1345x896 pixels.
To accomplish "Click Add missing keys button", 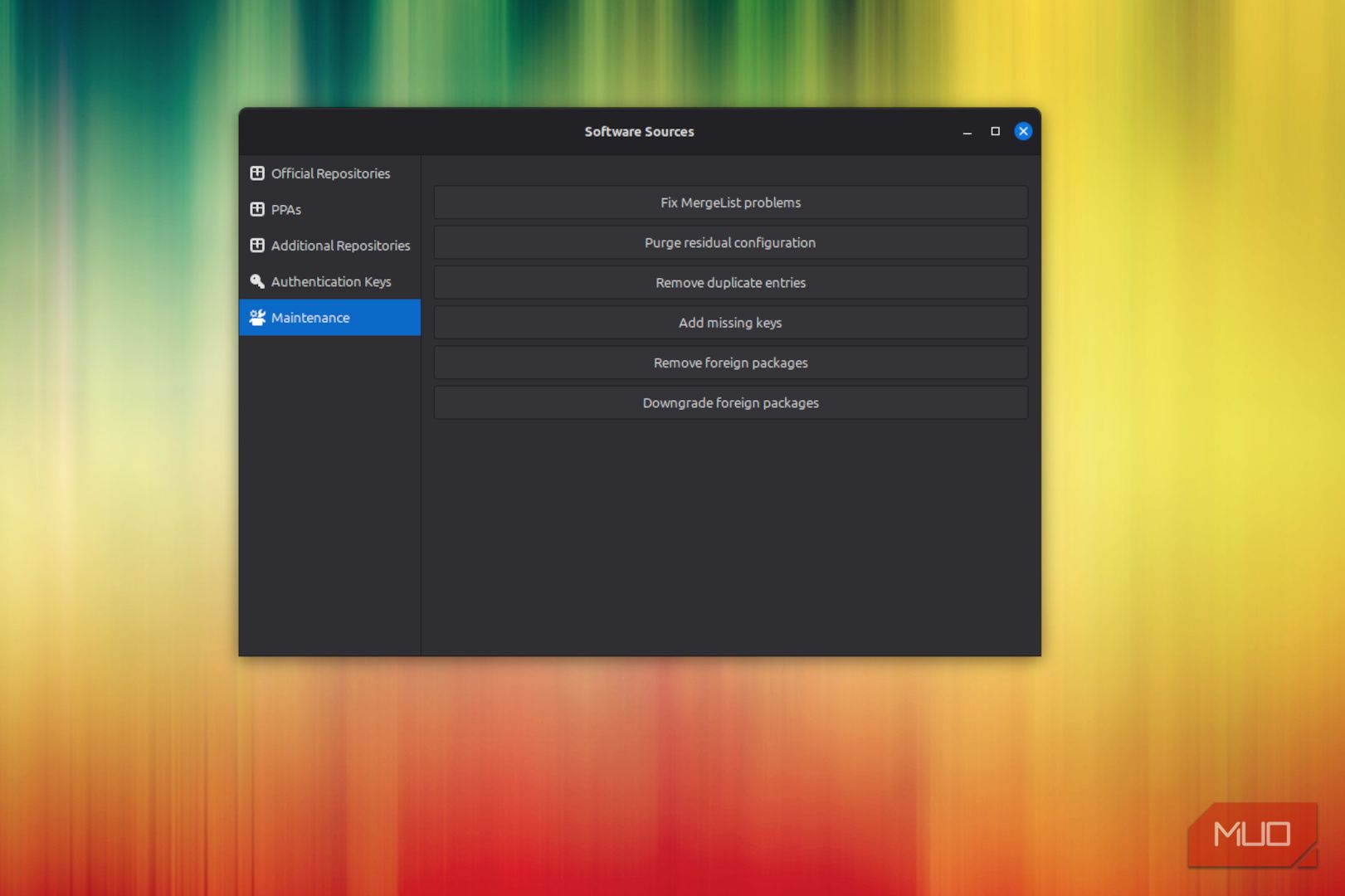I will [730, 323].
